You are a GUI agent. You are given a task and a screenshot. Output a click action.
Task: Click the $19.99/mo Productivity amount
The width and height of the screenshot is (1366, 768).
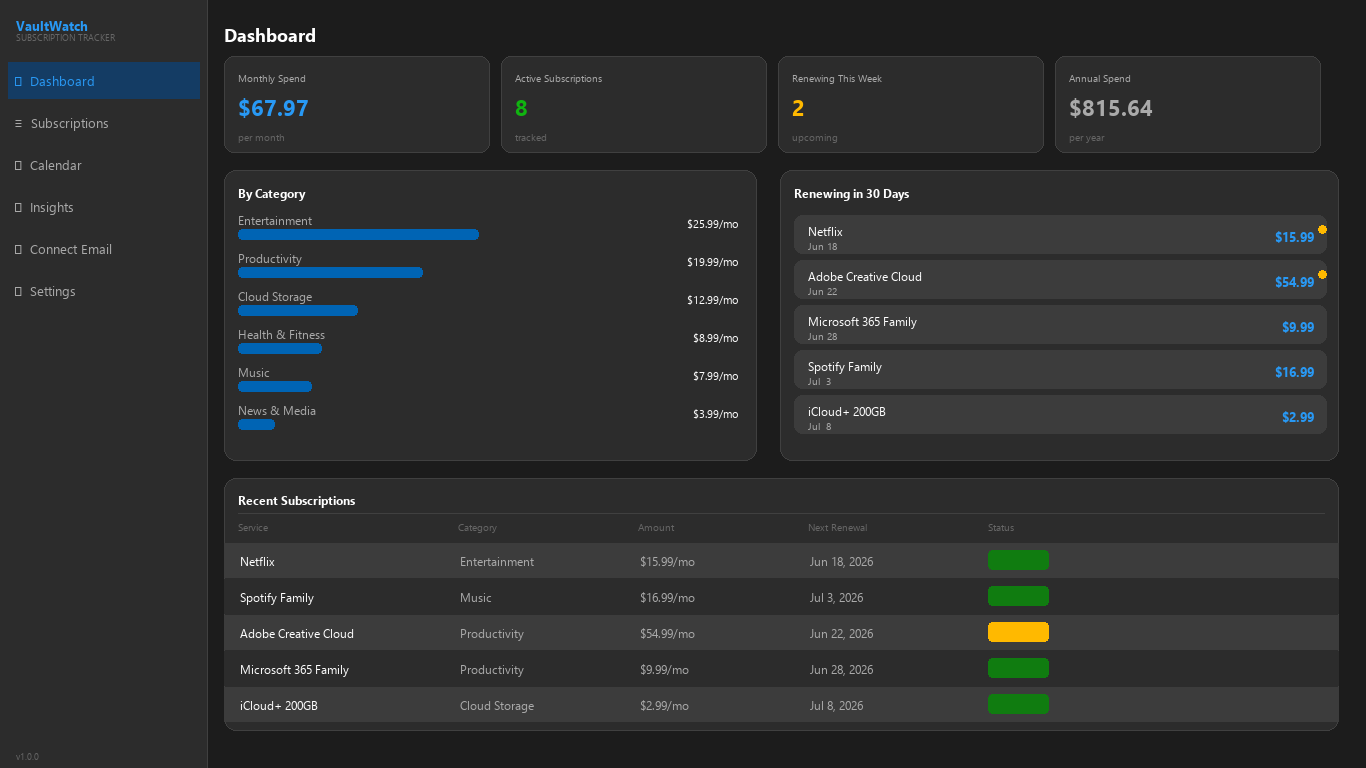click(x=712, y=262)
